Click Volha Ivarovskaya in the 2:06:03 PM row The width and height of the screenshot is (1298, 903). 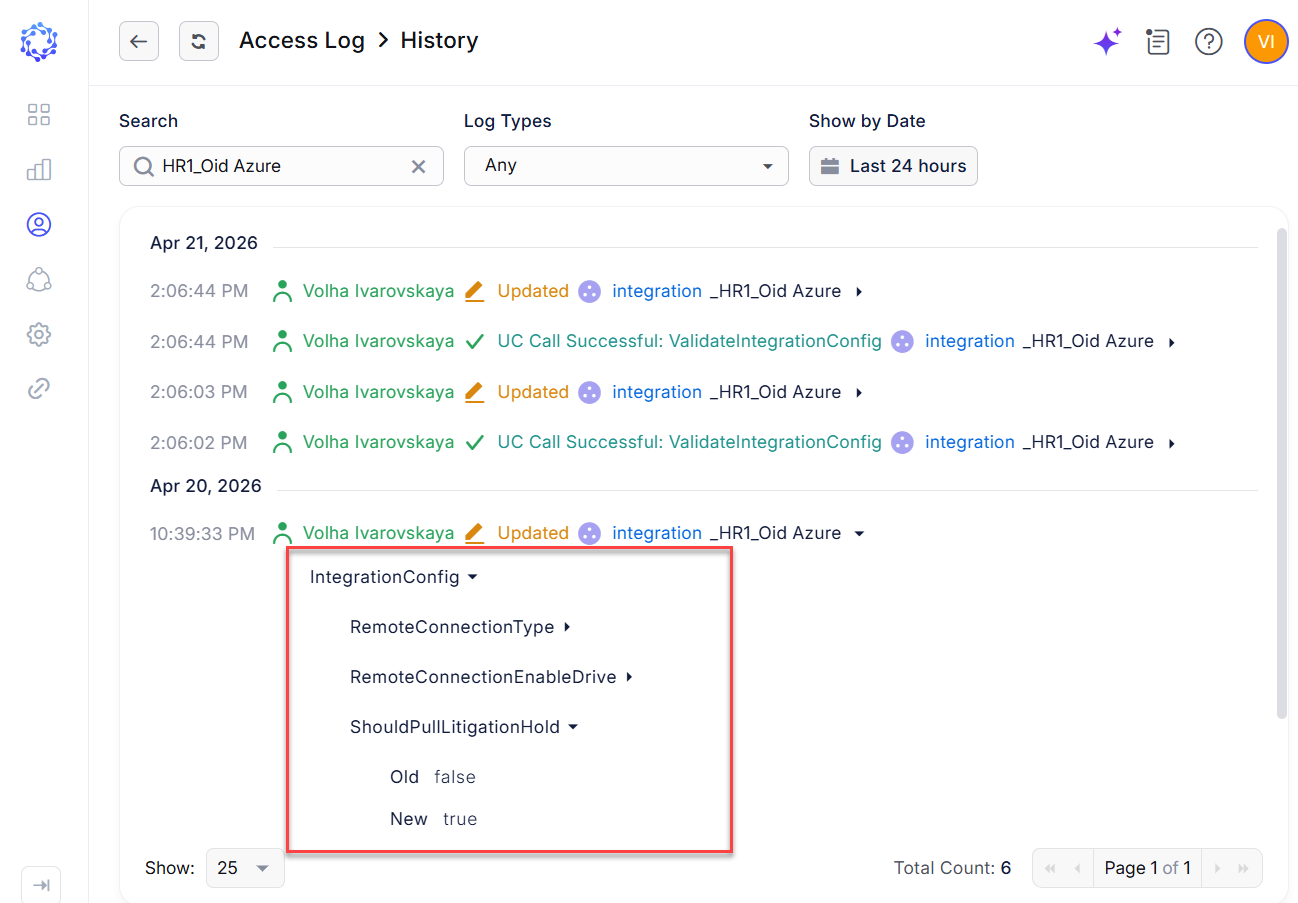pyautogui.click(x=378, y=392)
